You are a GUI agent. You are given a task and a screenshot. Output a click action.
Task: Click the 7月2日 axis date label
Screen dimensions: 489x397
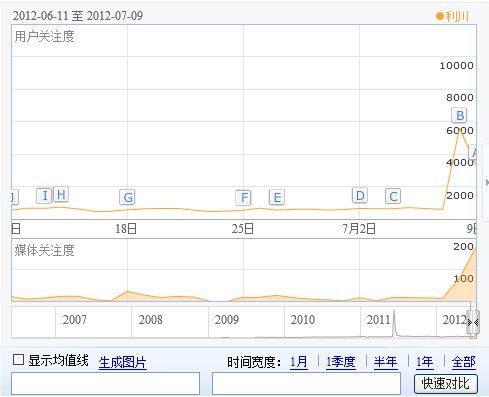pyautogui.click(x=359, y=229)
